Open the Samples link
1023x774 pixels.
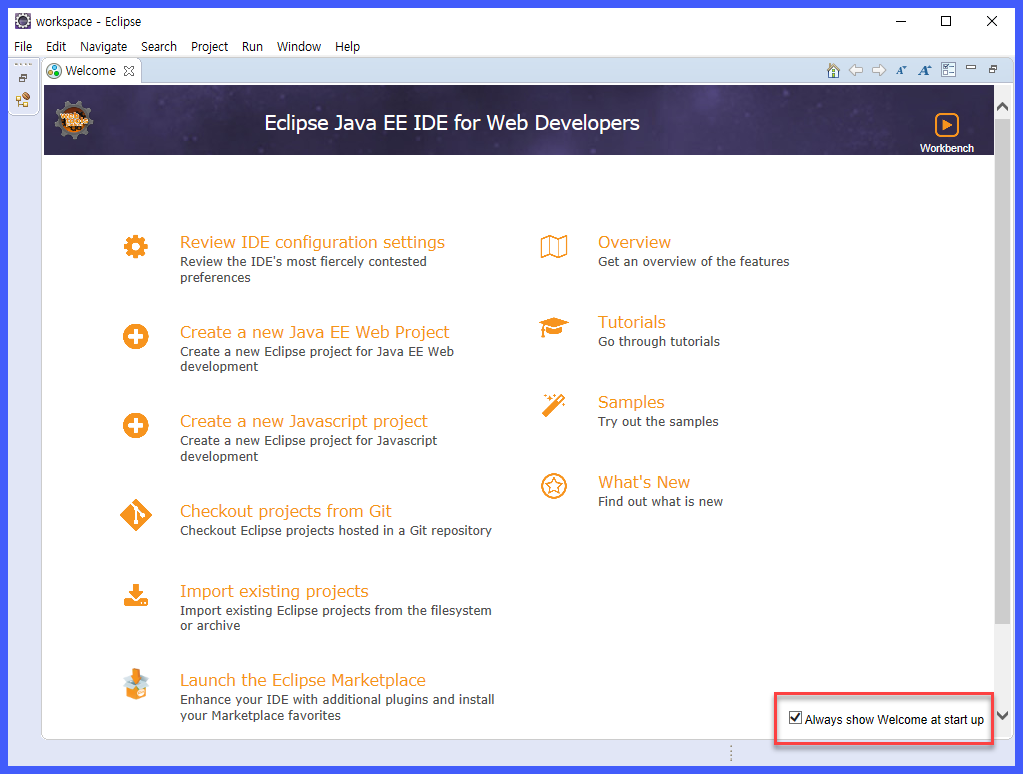[x=631, y=402]
